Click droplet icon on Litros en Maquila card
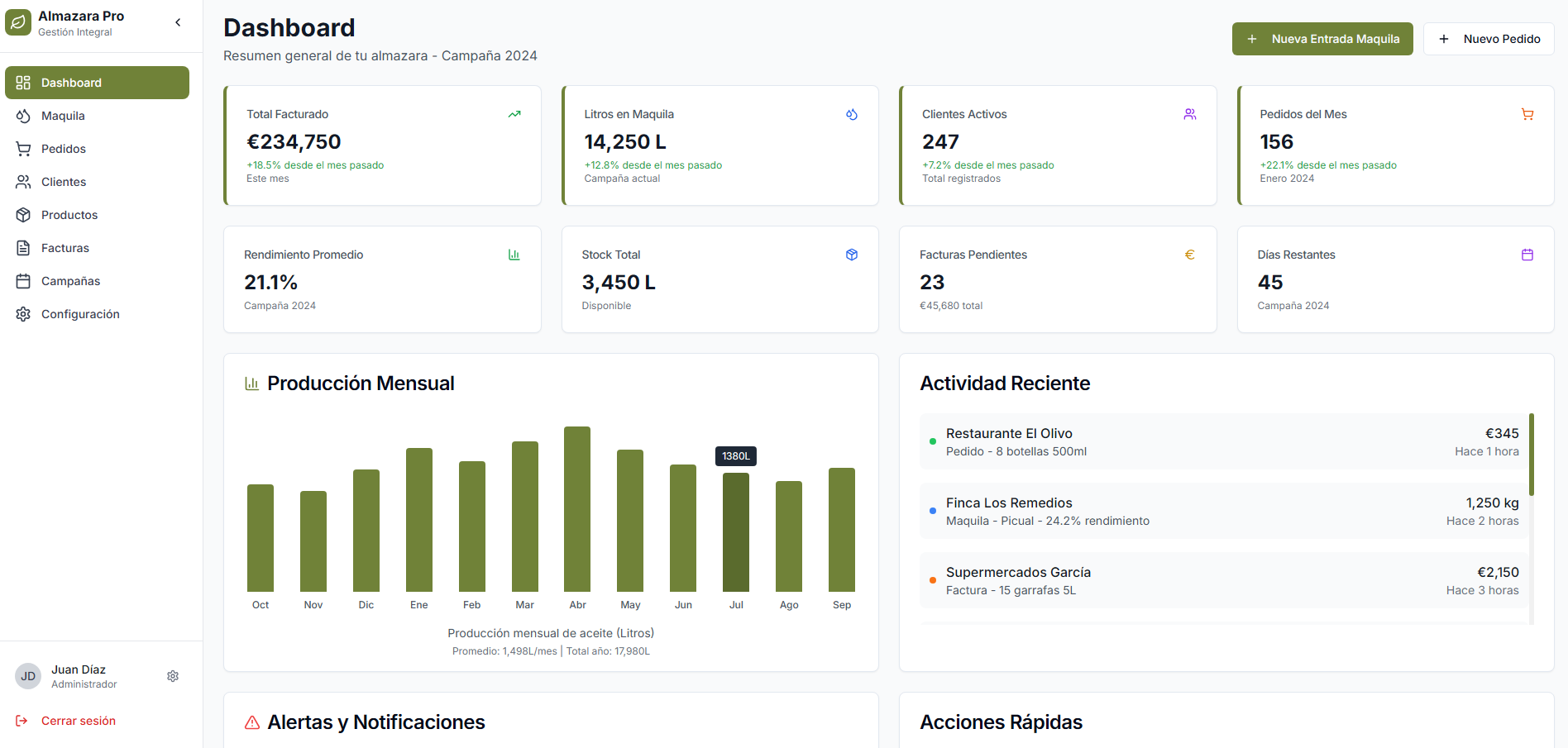Viewport: 1568px width, 748px height. pyautogui.click(x=852, y=114)
